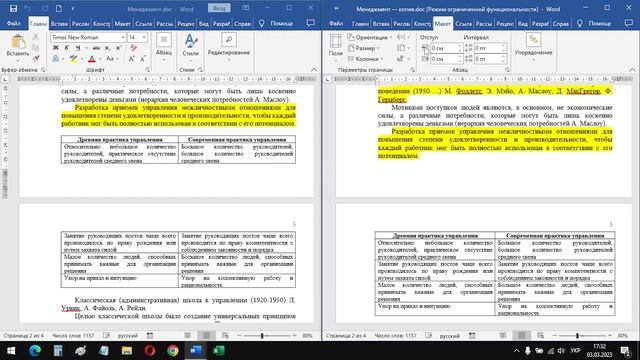Cut selection in left window clipboard group
The image size is (640, 360).
click(36, 37)
